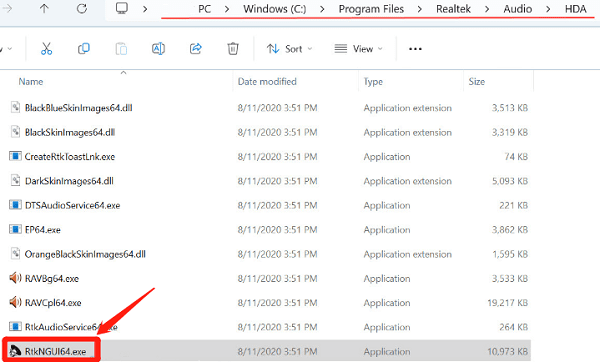The image size is (600, 362).
Task: Sort by Date modified column header
Action: tap(267, 82)
